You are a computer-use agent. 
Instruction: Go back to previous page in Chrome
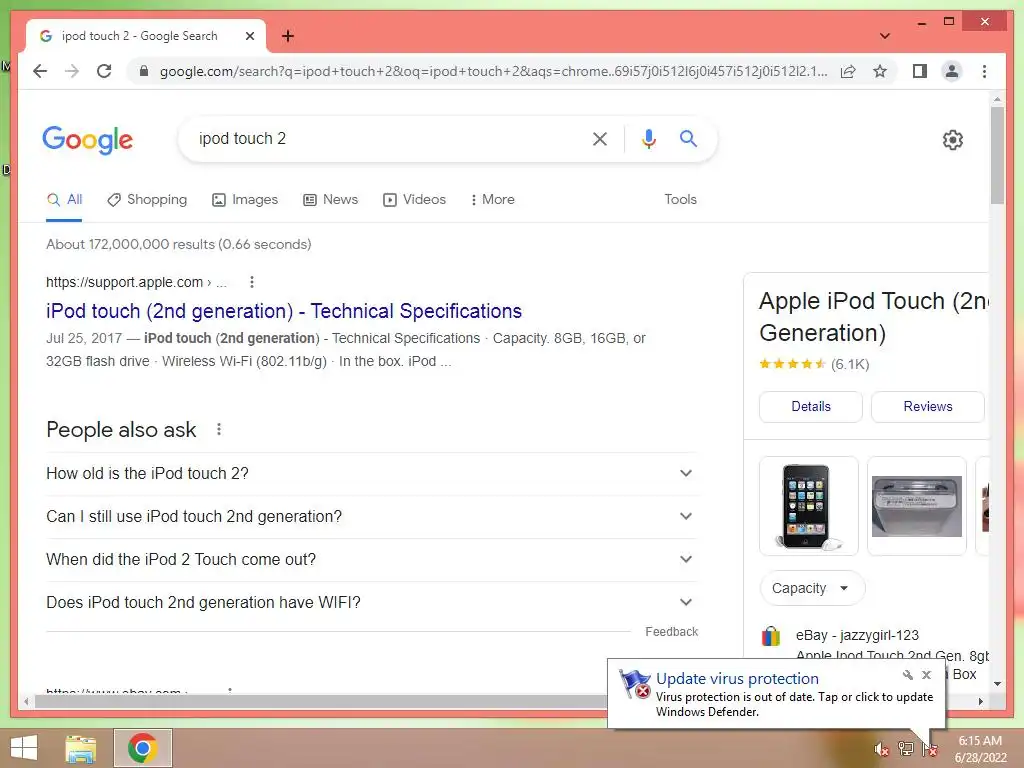tap(40, 71)
